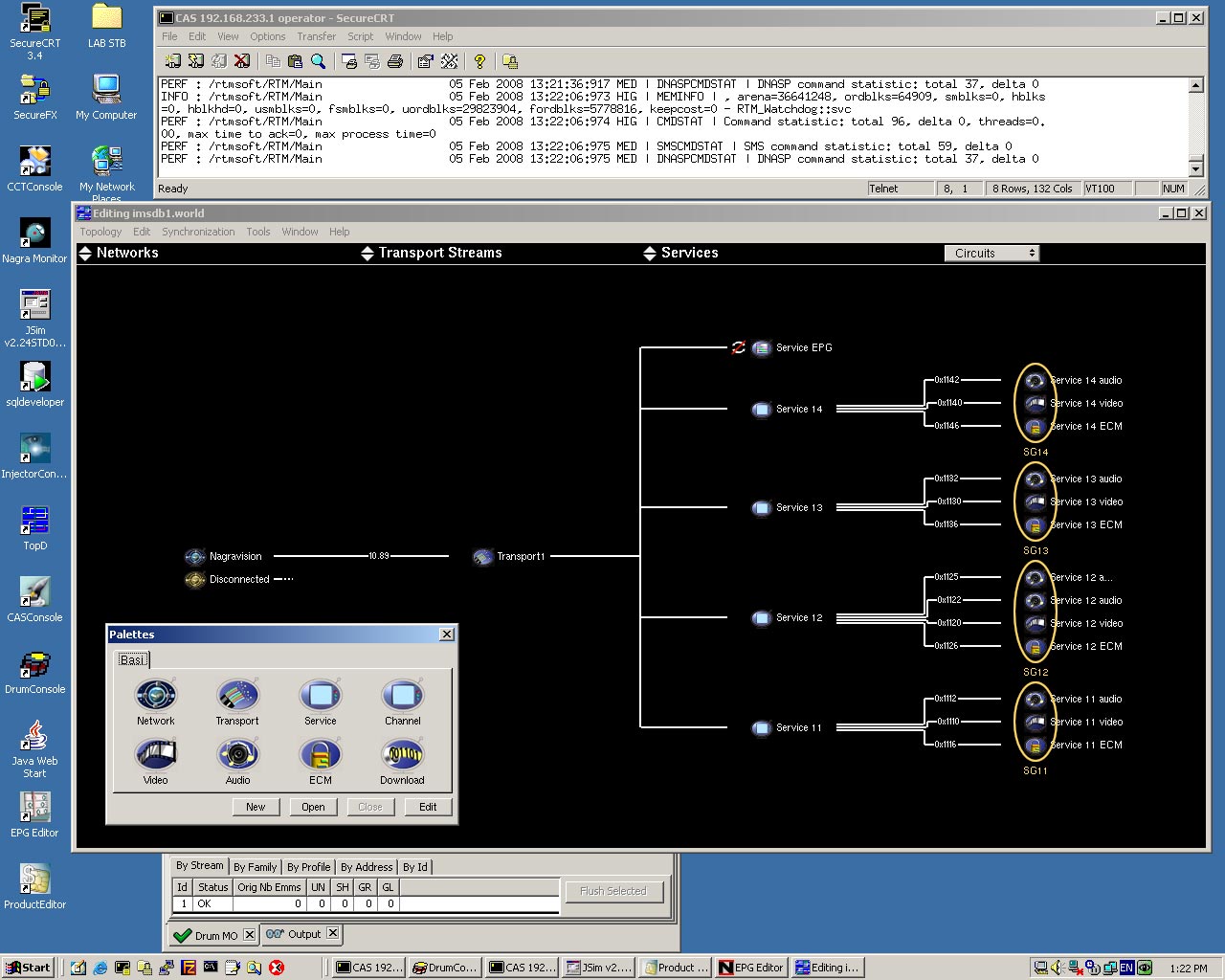Click the New button in Palettes

click(256, 807)
